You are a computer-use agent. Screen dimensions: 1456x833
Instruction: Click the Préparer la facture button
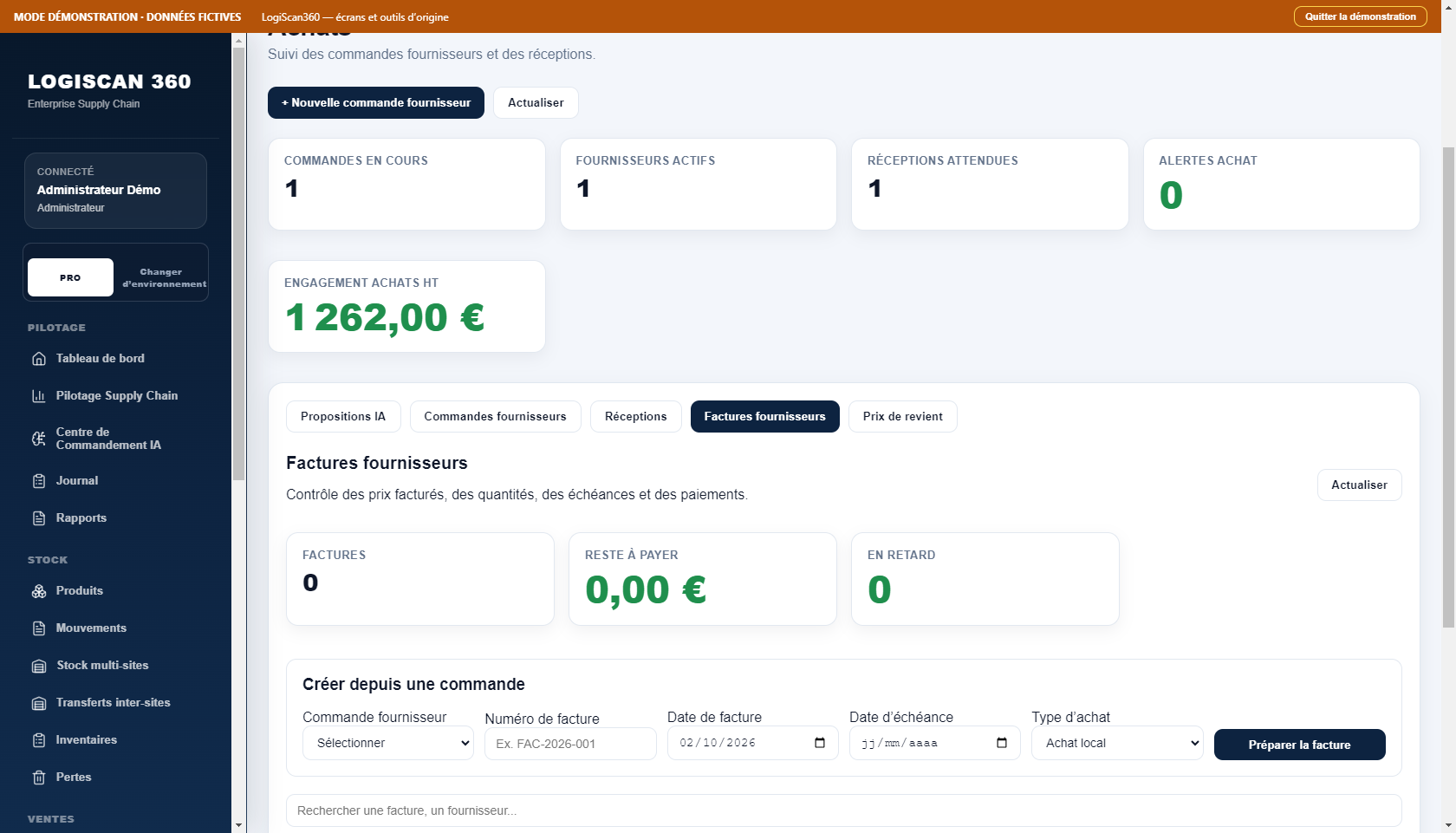(x=1299, y=745)
